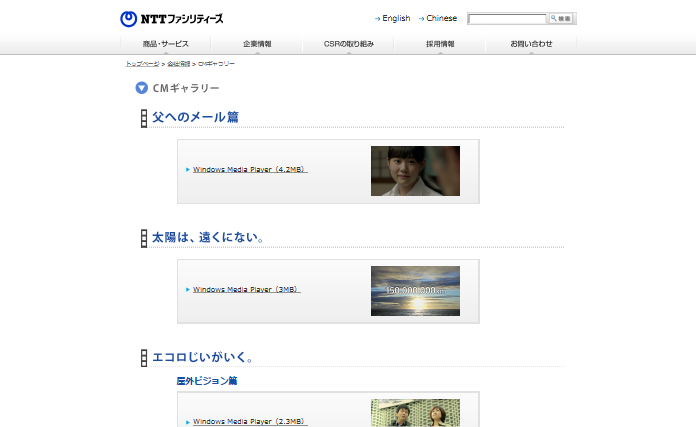Open お問い合わせ menu

tap(531, 44)
